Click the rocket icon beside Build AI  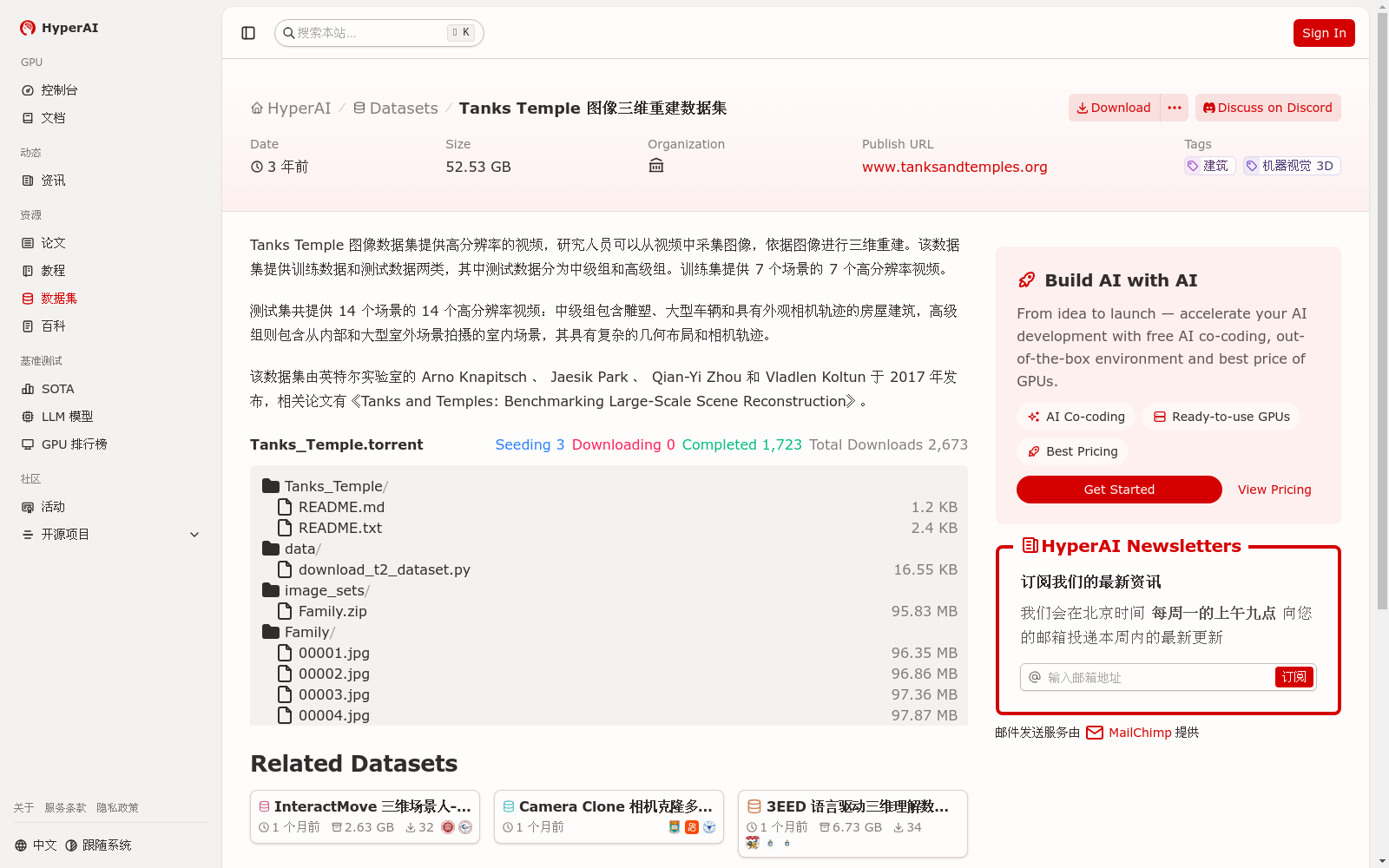click(1026, 280)
